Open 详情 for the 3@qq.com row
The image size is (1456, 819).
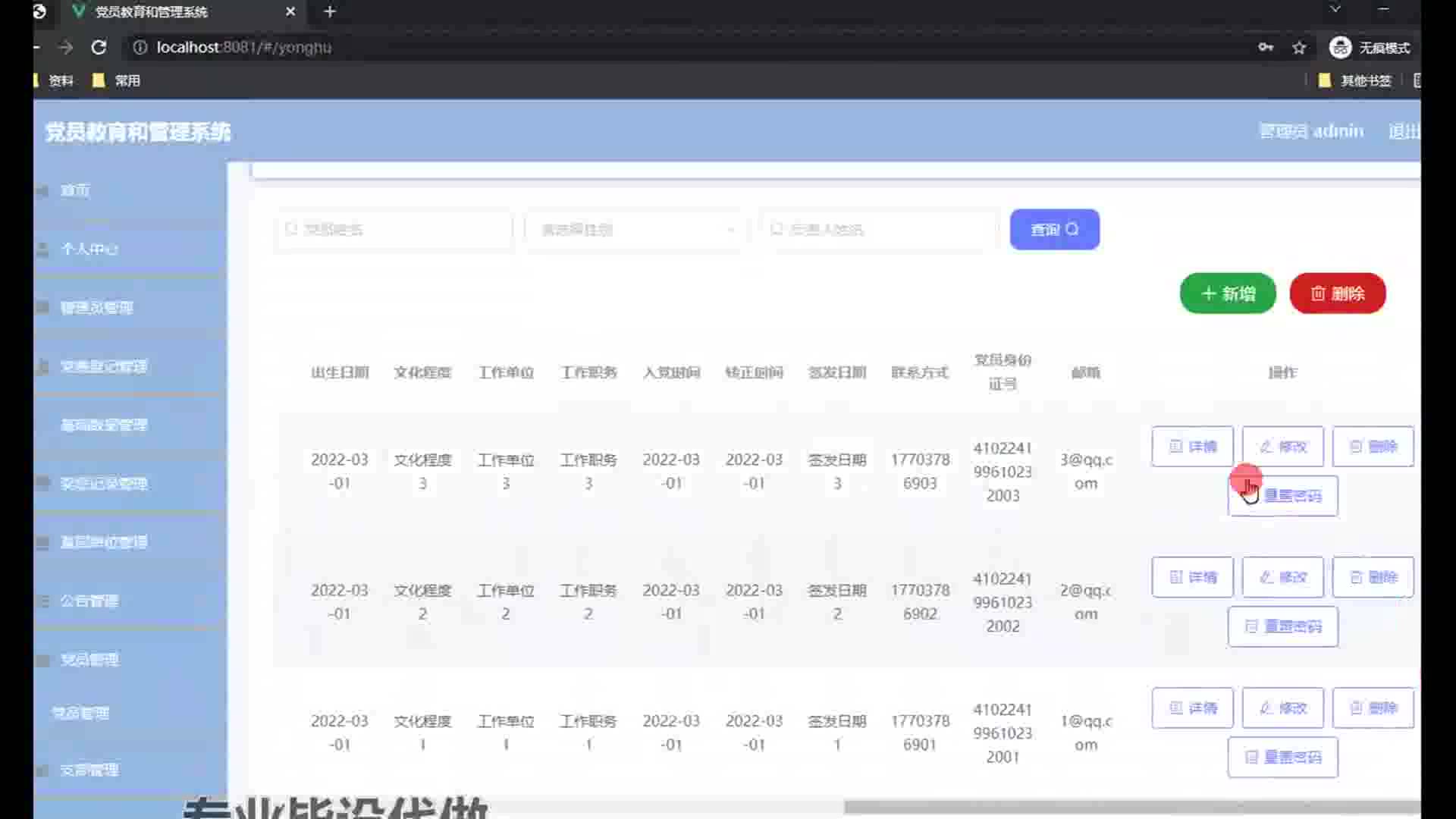[1193, 446]
